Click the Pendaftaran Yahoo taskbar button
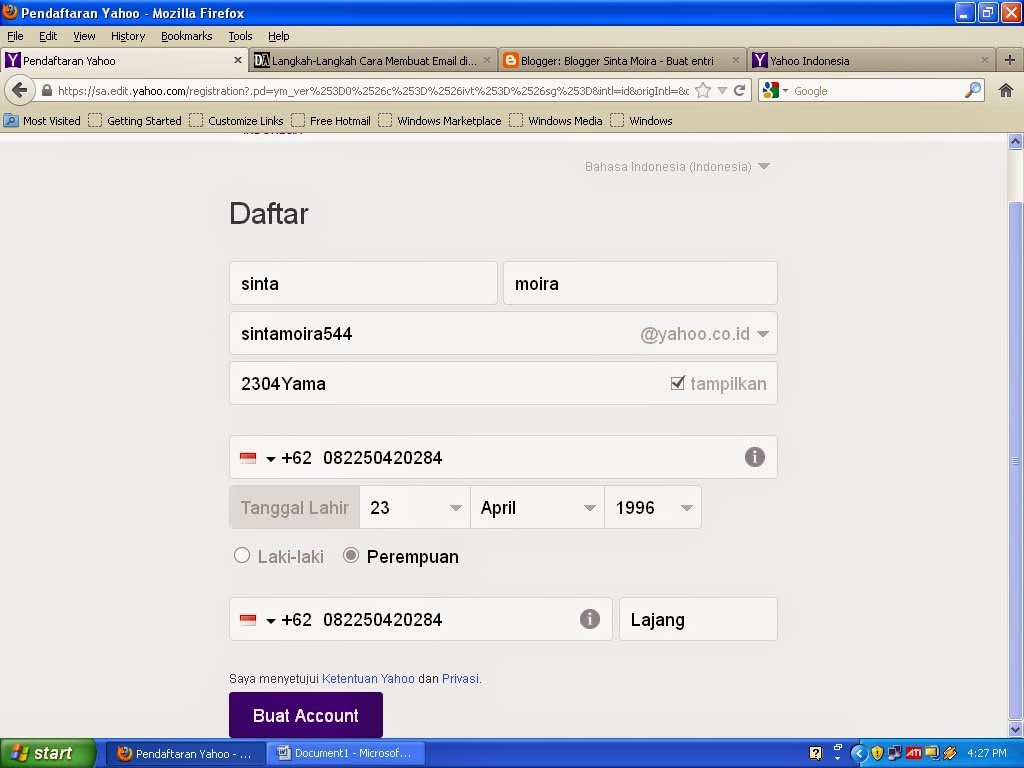Viewport: 1024px width, 768px height. tap(185, 753)
